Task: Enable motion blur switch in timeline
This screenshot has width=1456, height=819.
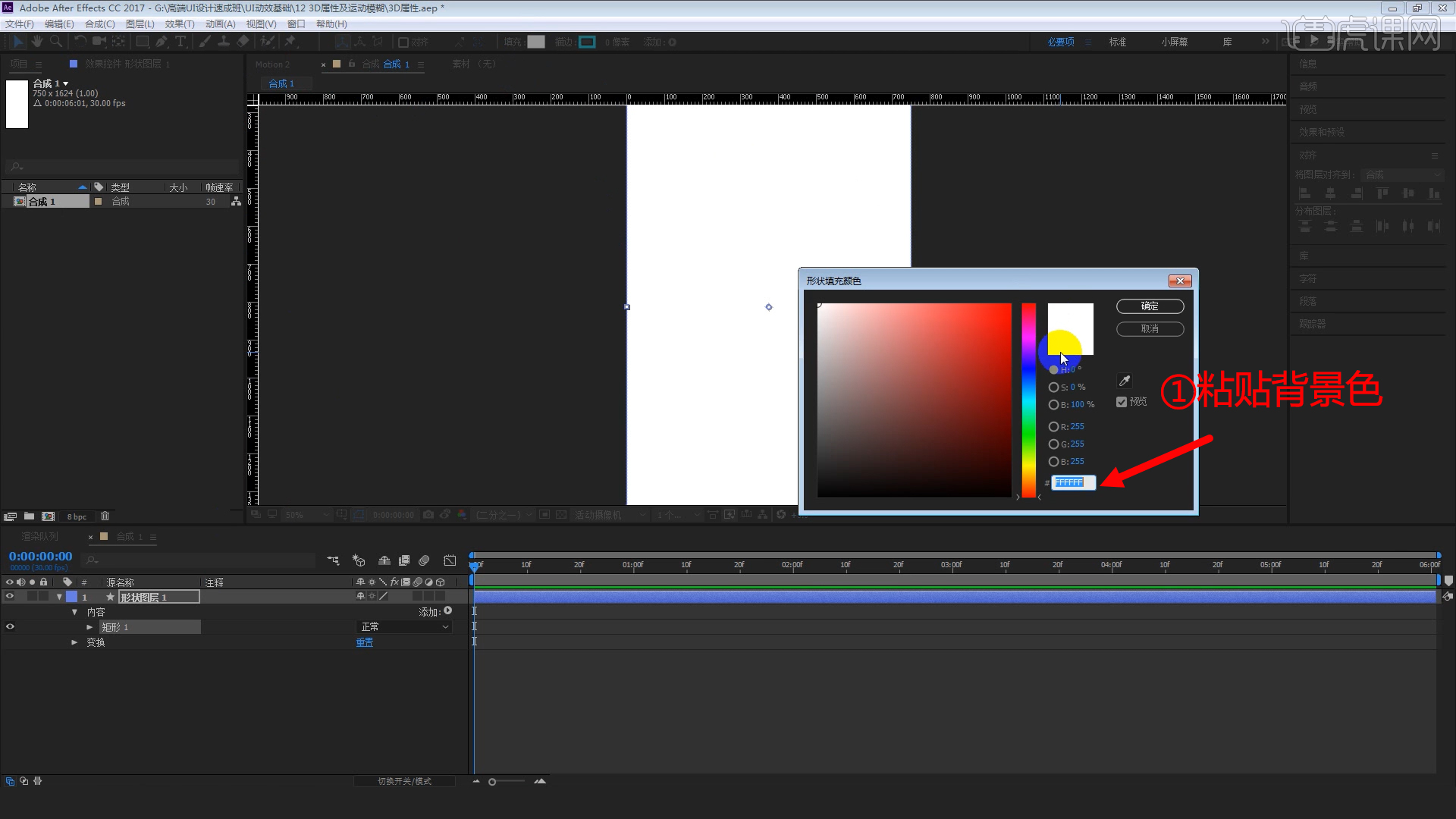Action: click(x=424, y=560)
